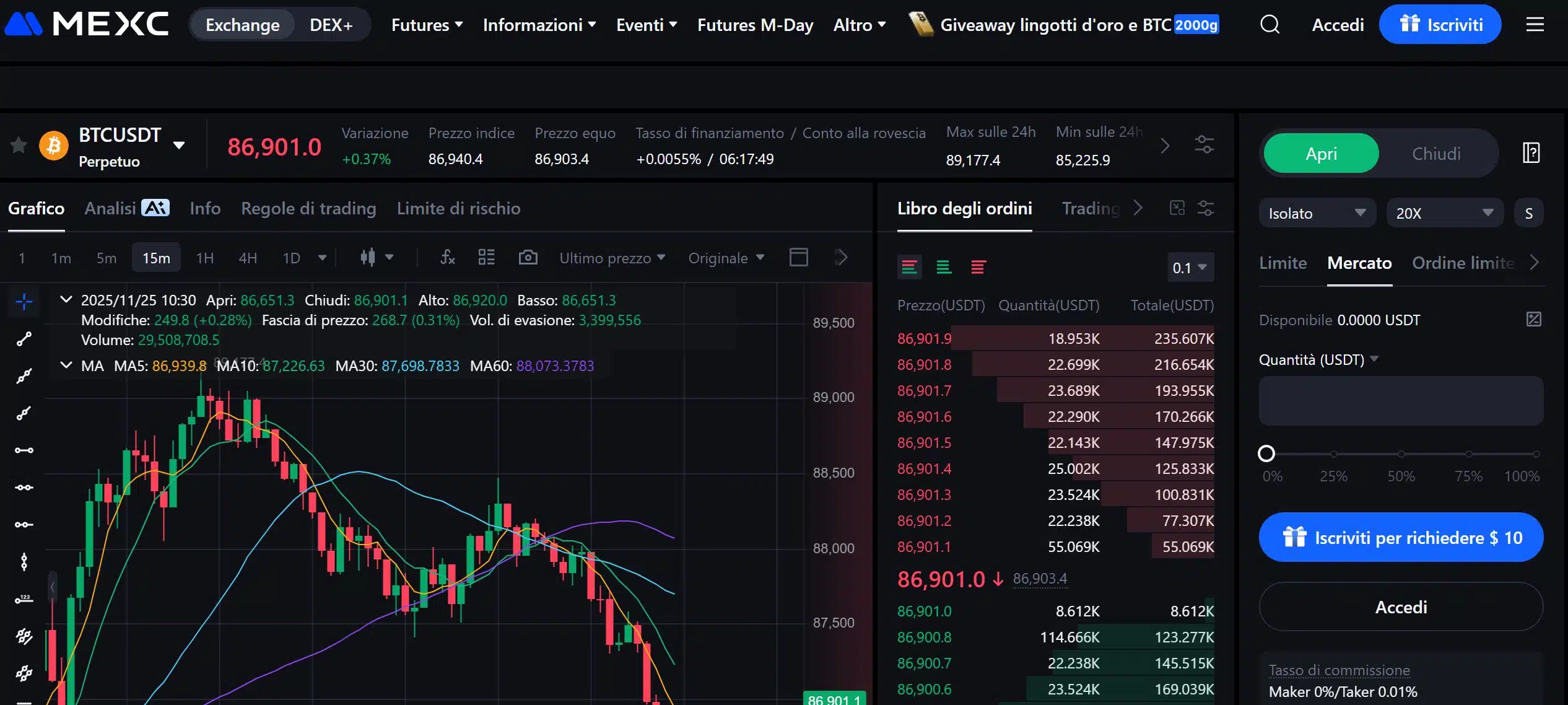This screenshot has width=1568, height=705.
Task: Open the 20X leverage dropdown
Action: point(1445,212)
